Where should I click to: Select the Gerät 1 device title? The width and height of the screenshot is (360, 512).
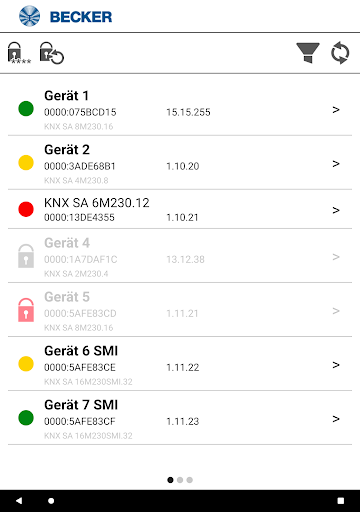coord(66,96)
